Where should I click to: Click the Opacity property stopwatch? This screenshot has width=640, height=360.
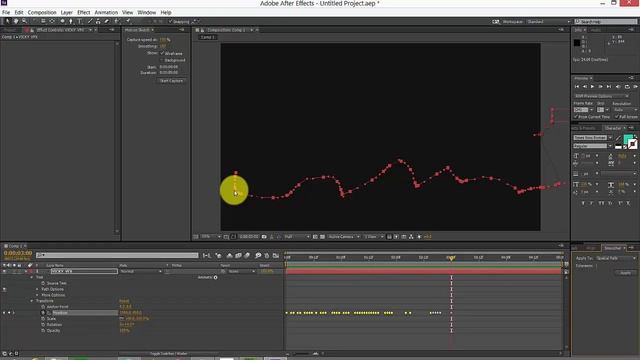point(43,331)
